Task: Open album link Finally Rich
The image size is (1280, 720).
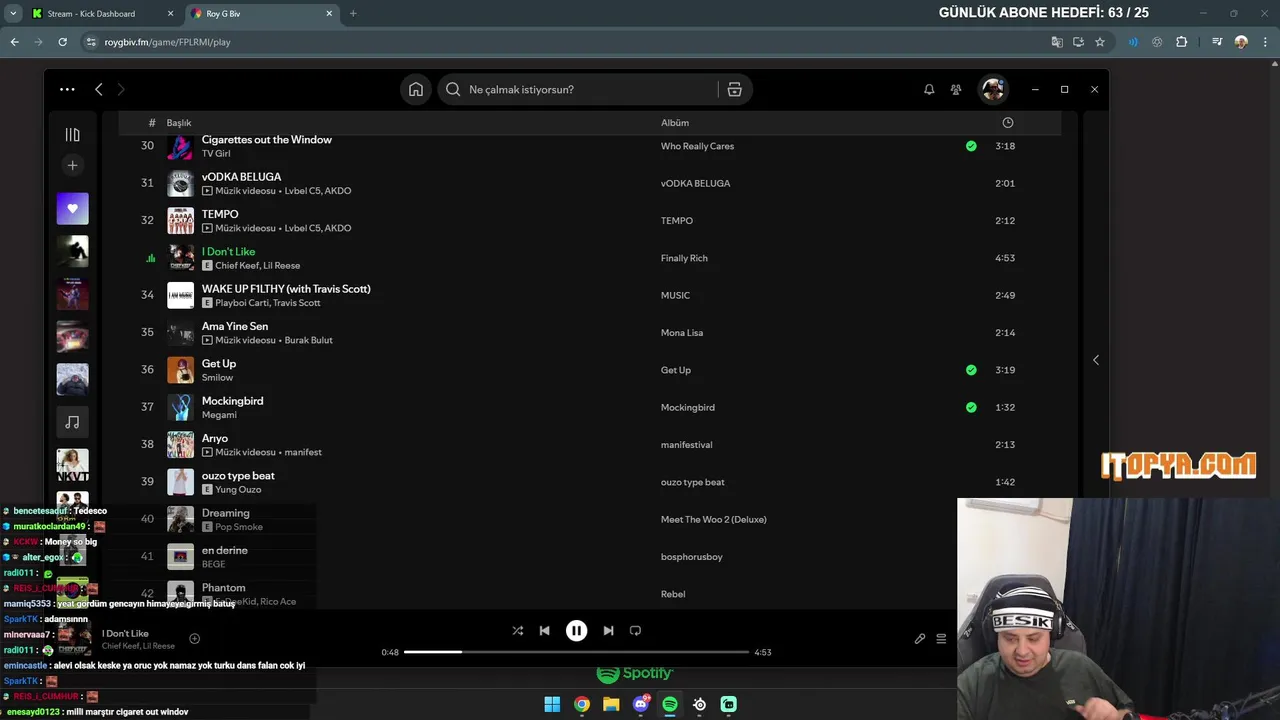Action: [684, 258]
